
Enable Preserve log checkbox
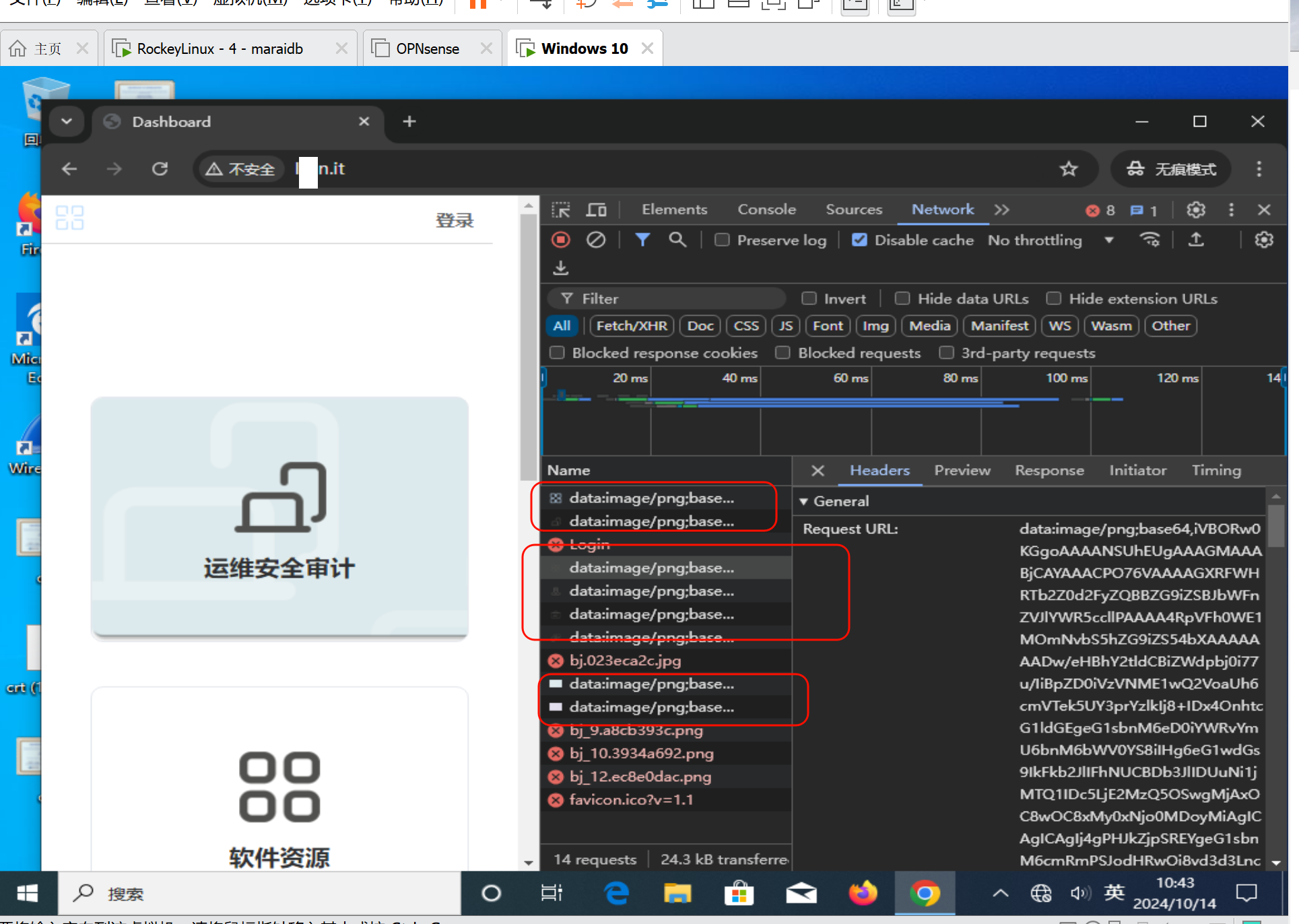coord(722,240)
